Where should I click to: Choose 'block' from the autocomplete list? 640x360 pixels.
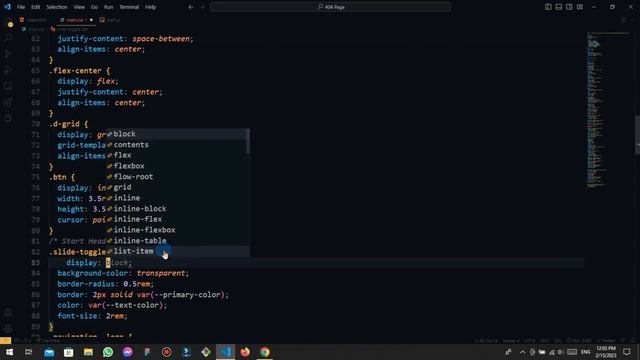tap(178, 134)
